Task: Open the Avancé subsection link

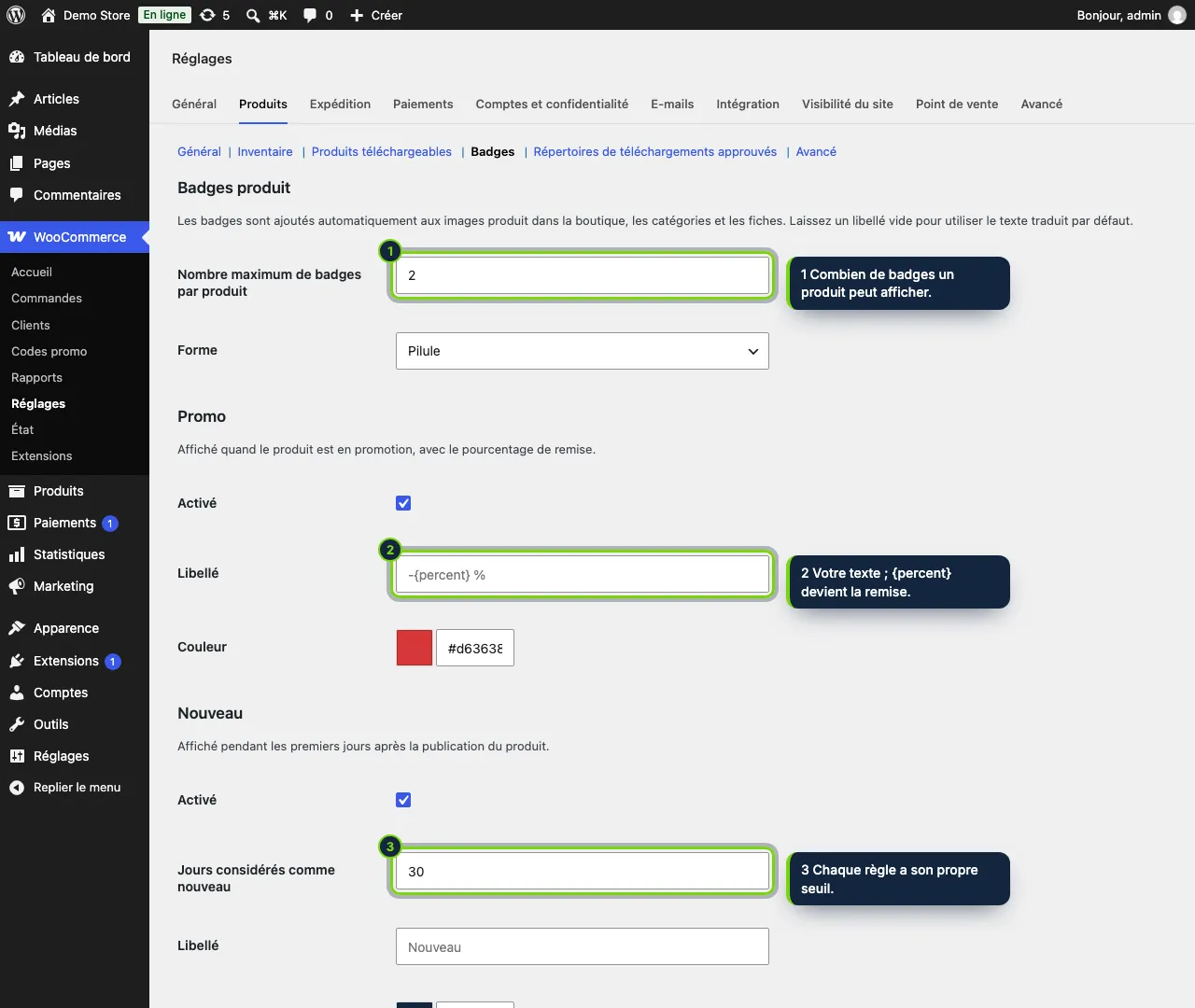Action: click(816, 151)
